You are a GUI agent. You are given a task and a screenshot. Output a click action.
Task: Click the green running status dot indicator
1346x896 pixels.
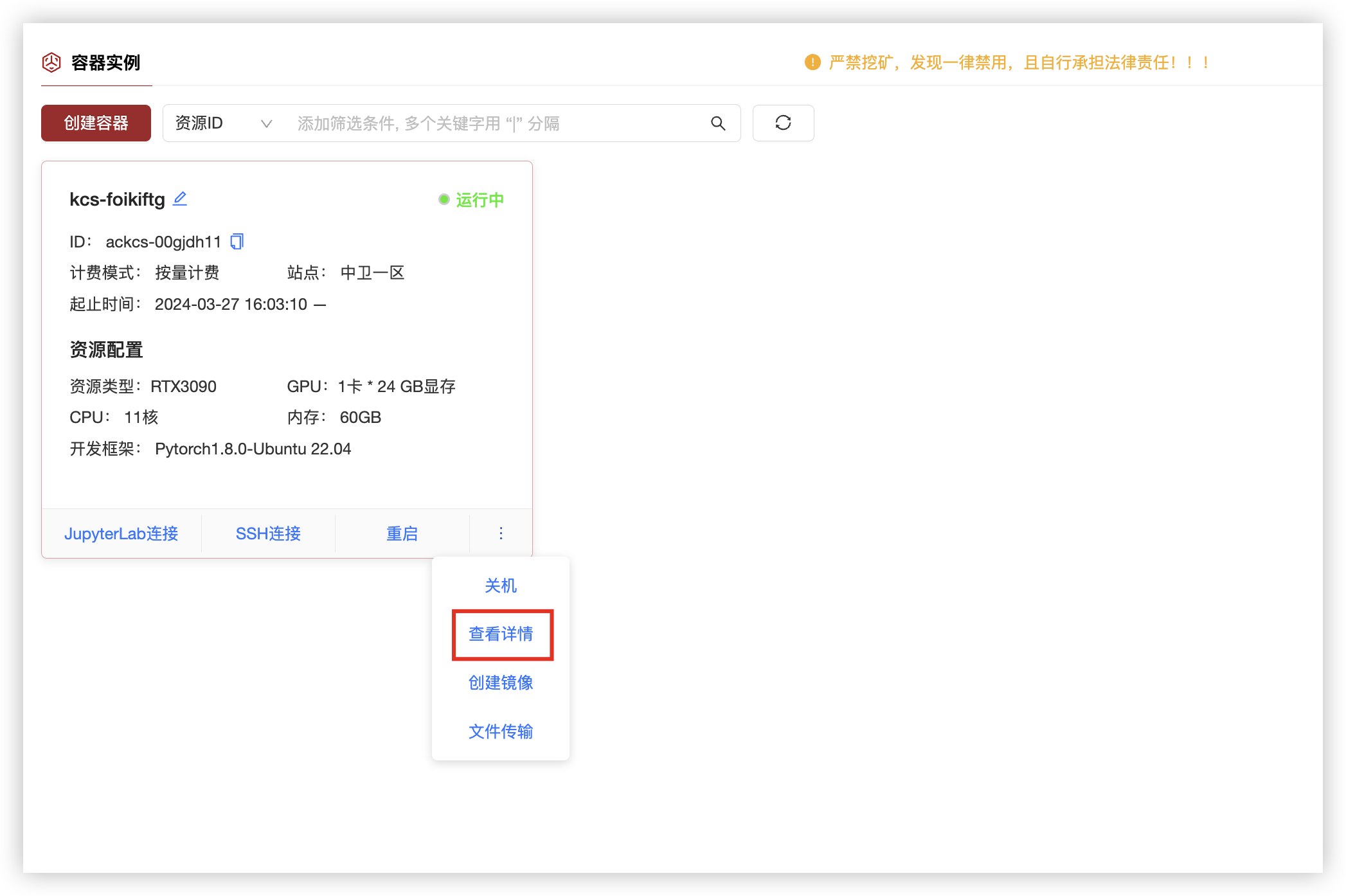443,200
